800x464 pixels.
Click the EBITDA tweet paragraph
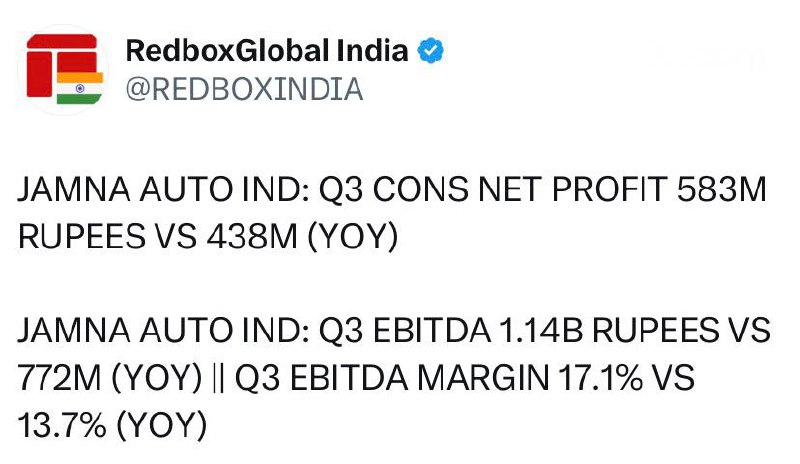pos(390,380)
